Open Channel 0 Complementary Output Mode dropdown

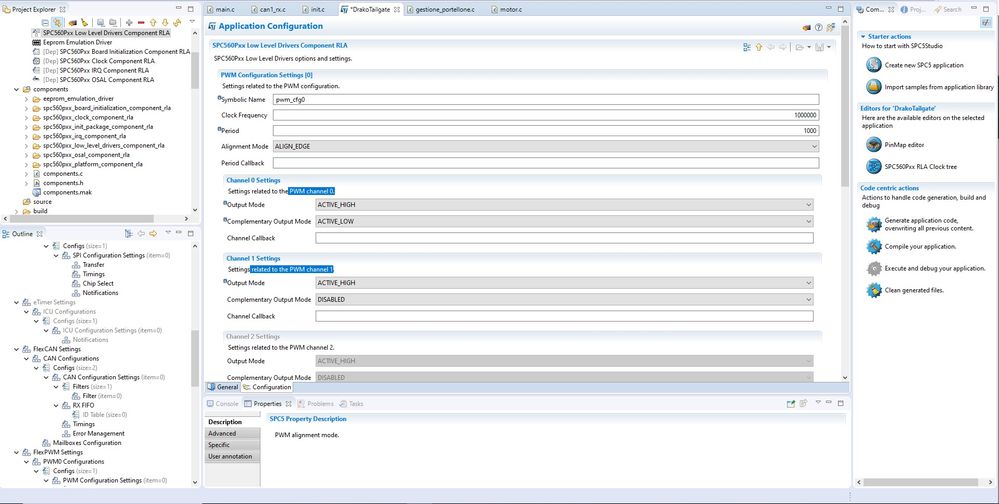coord(564,221)
